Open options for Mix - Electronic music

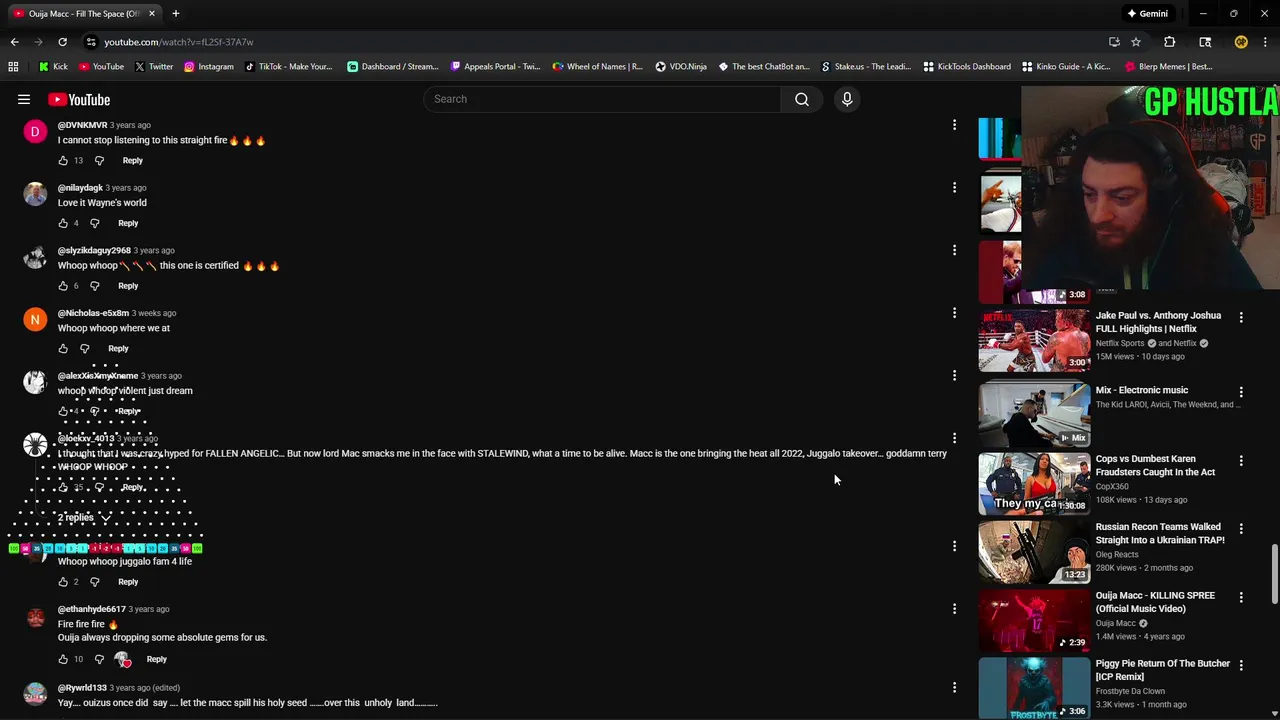click(1241, 392)
